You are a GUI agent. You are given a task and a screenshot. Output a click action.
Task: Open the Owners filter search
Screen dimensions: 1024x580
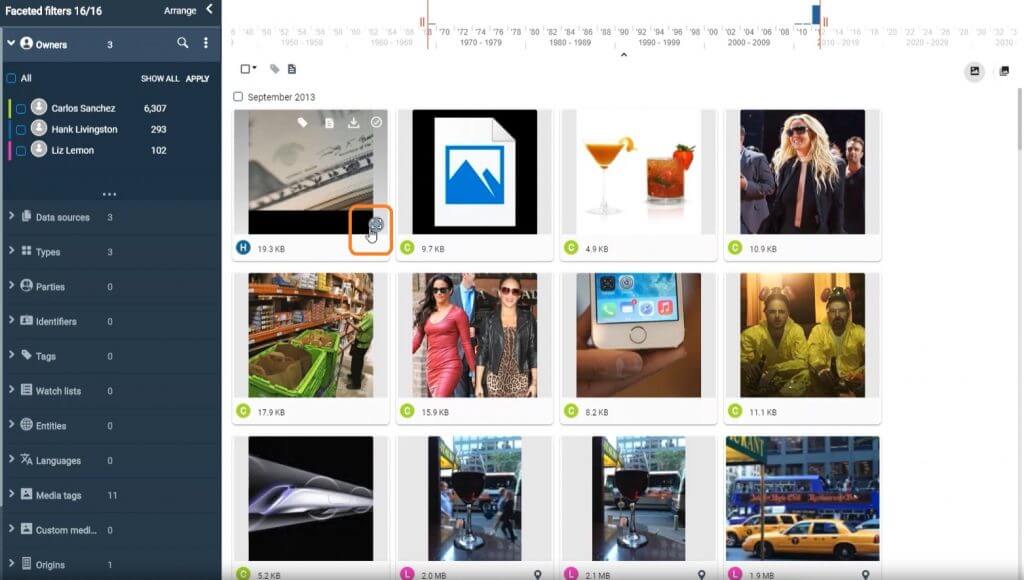(183, 43)
